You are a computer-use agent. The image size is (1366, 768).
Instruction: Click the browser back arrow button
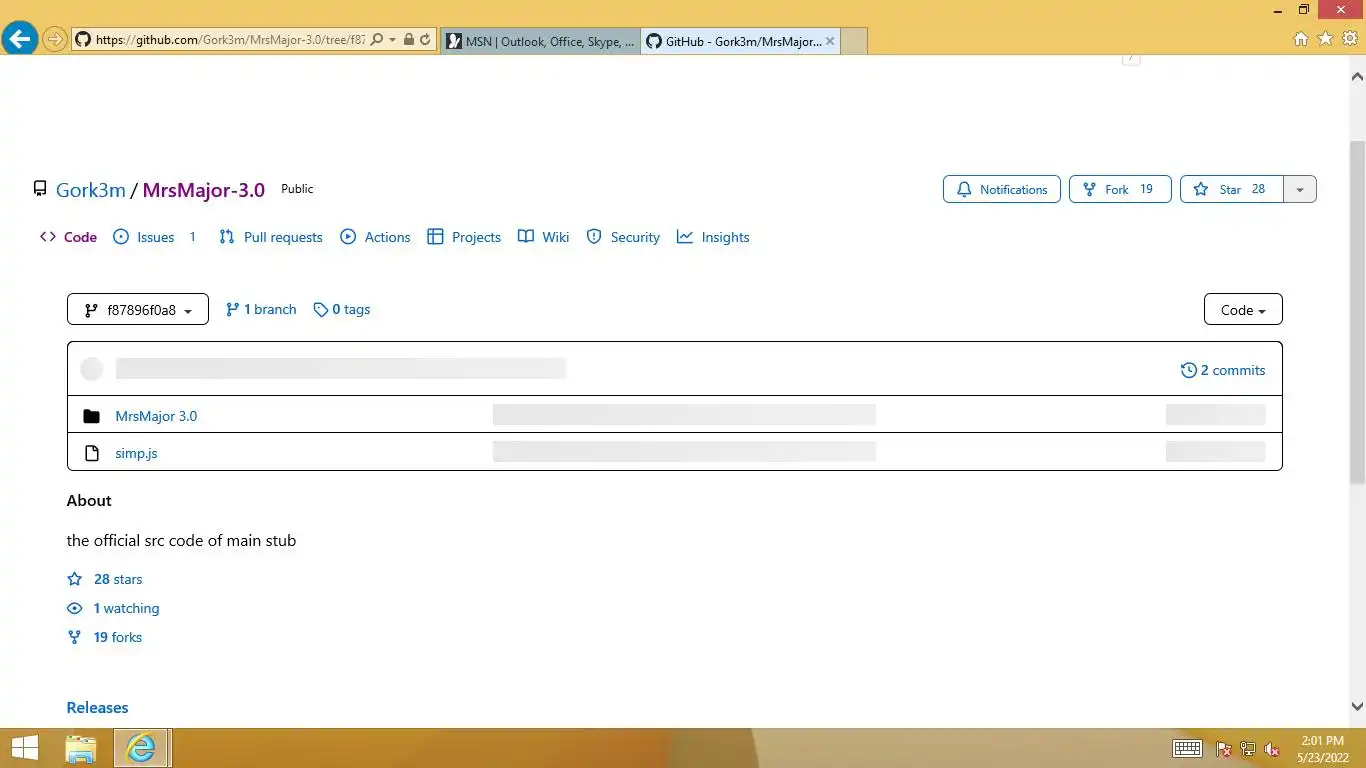pos(19,39)
